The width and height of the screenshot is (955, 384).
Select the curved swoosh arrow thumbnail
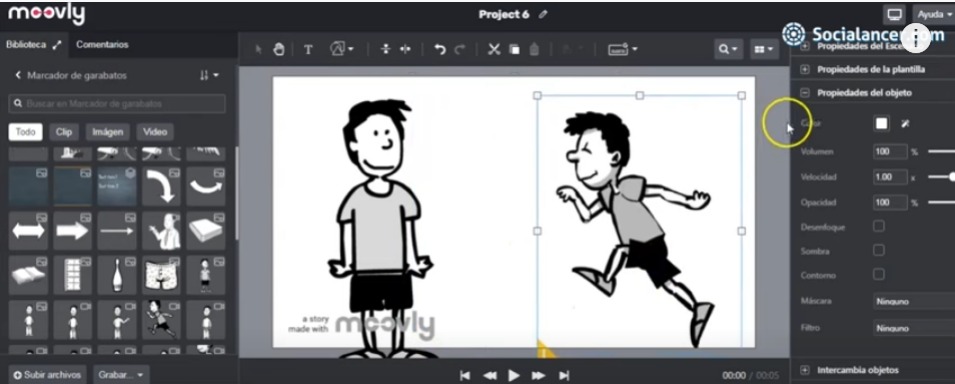click(x=206, y=187)
